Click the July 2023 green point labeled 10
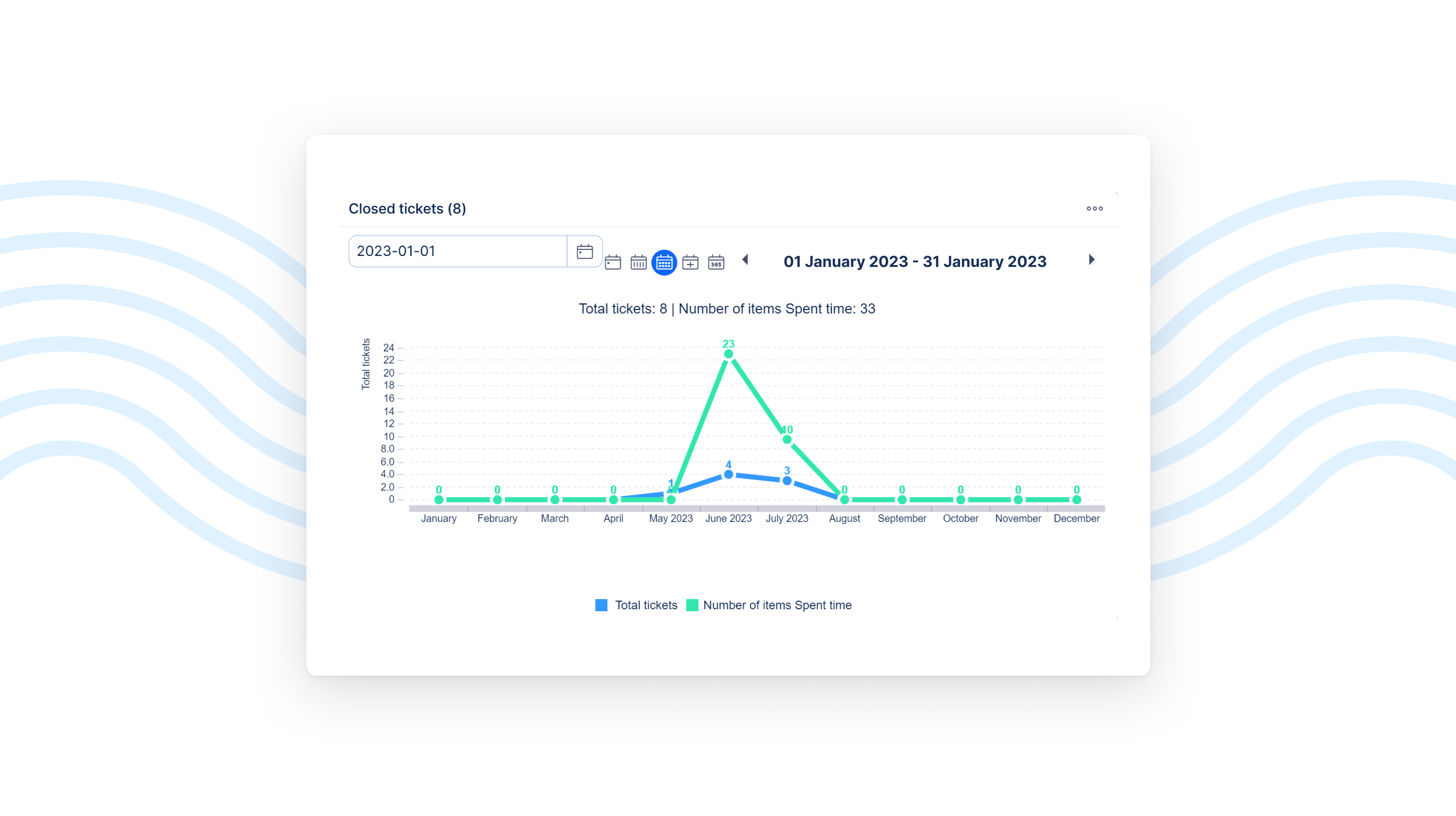 787,439
